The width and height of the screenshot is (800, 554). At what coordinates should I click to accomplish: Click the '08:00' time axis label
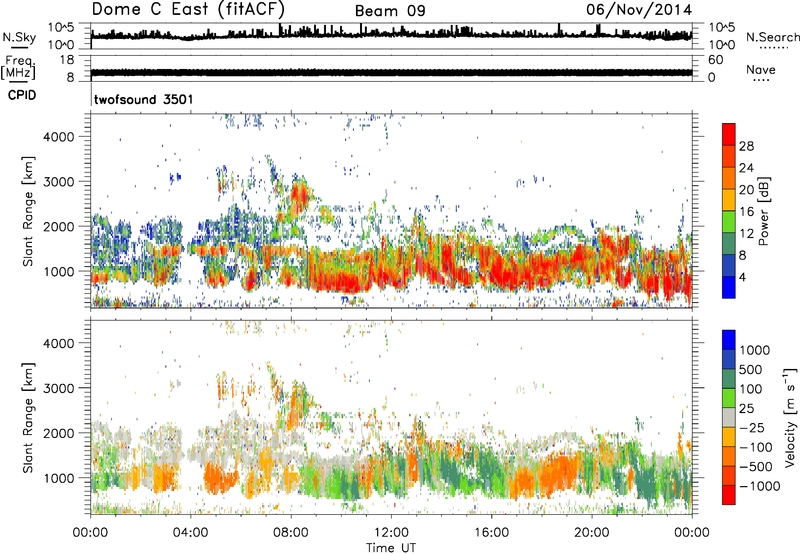(291, 533)
